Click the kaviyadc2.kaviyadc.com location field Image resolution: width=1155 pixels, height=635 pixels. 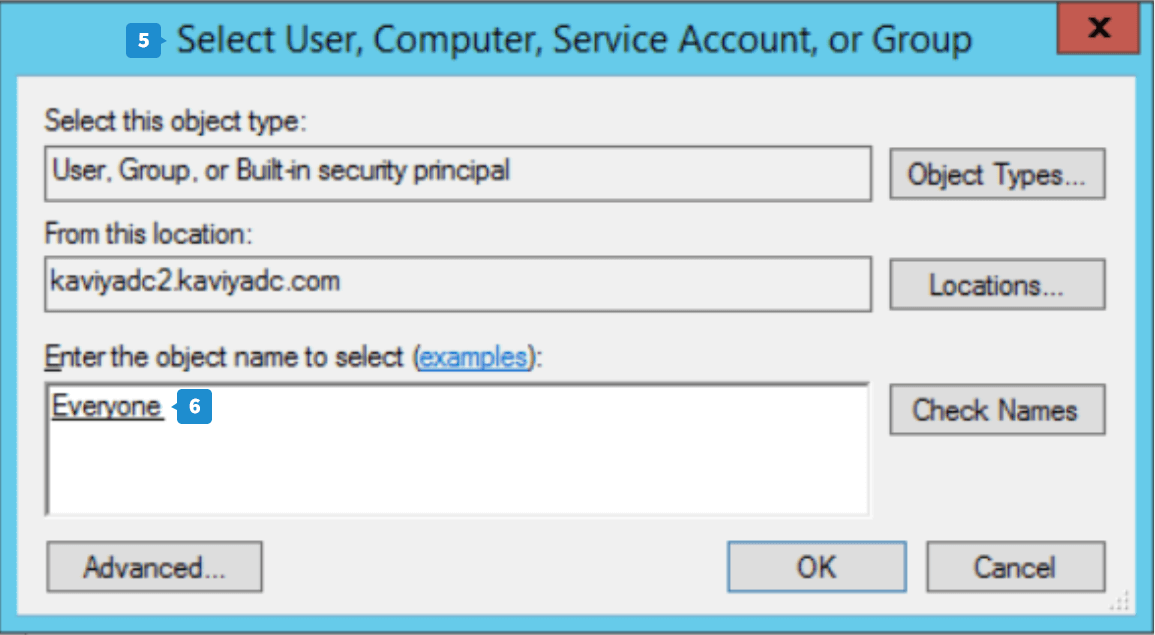458,283
